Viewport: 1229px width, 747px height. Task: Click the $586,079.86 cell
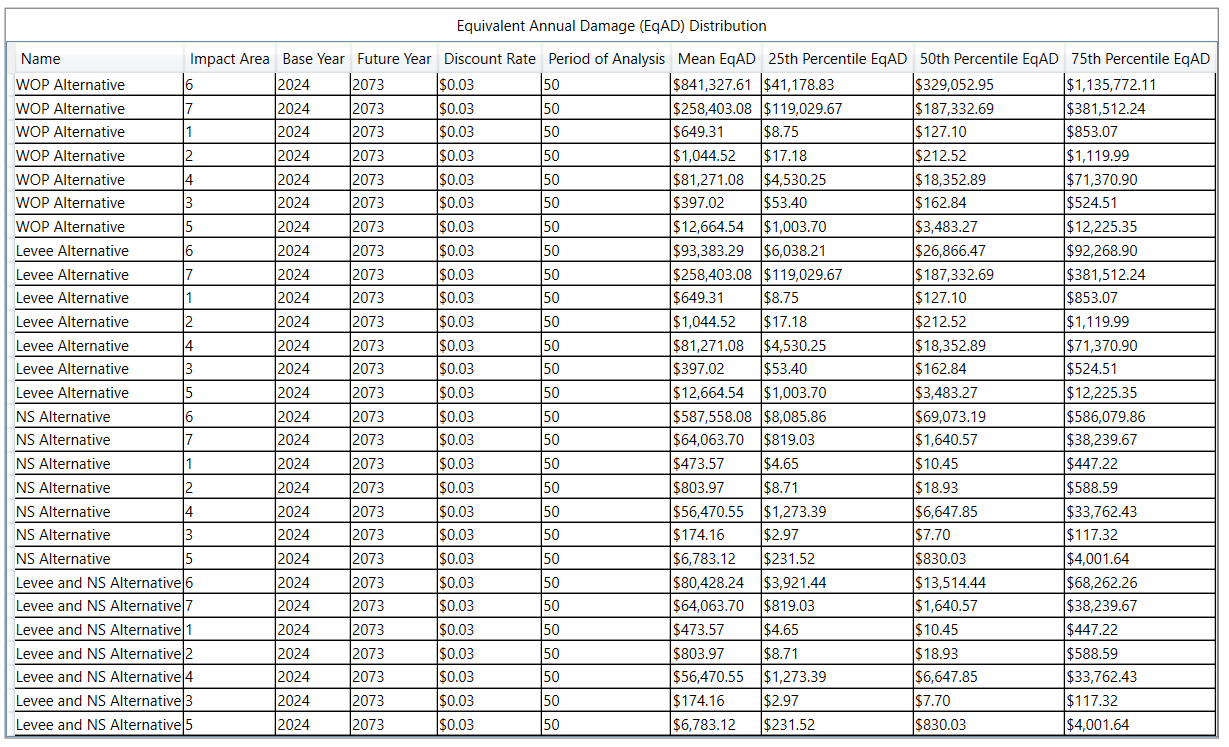(1141, 417)
